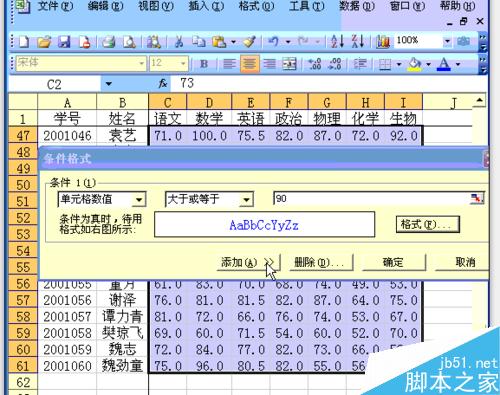Open the 数据 menu
The height and width of the screenshot is (395, 500).
(357, 6)
